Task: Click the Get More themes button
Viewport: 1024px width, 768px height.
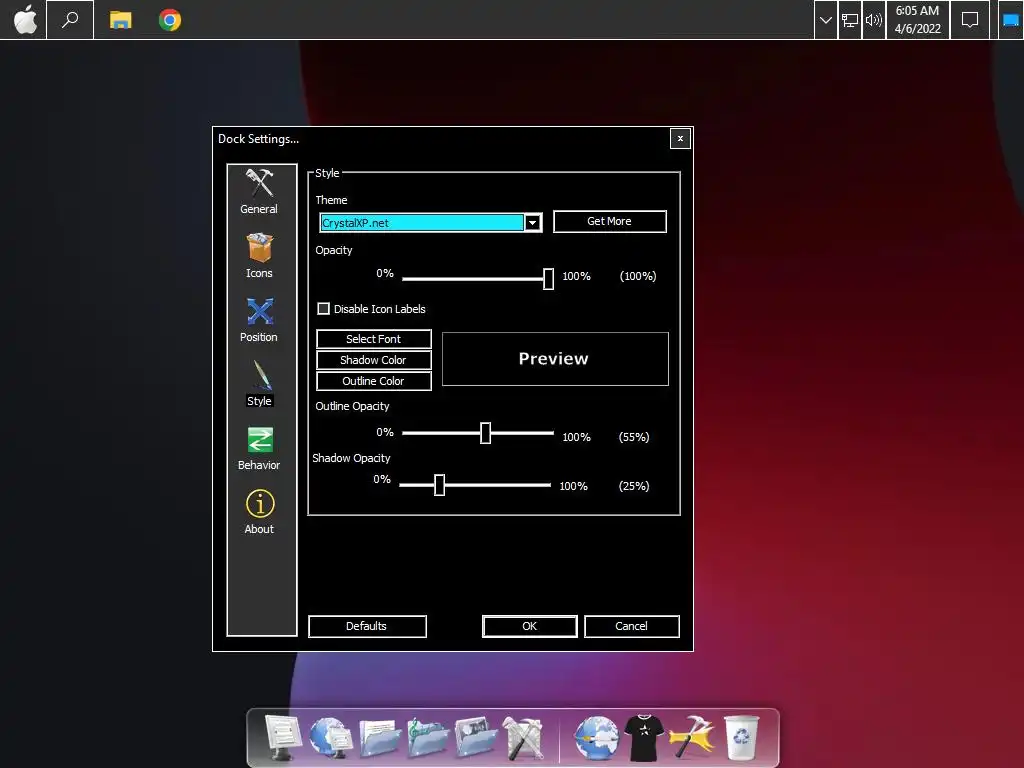Action: [x=609, y=221]
